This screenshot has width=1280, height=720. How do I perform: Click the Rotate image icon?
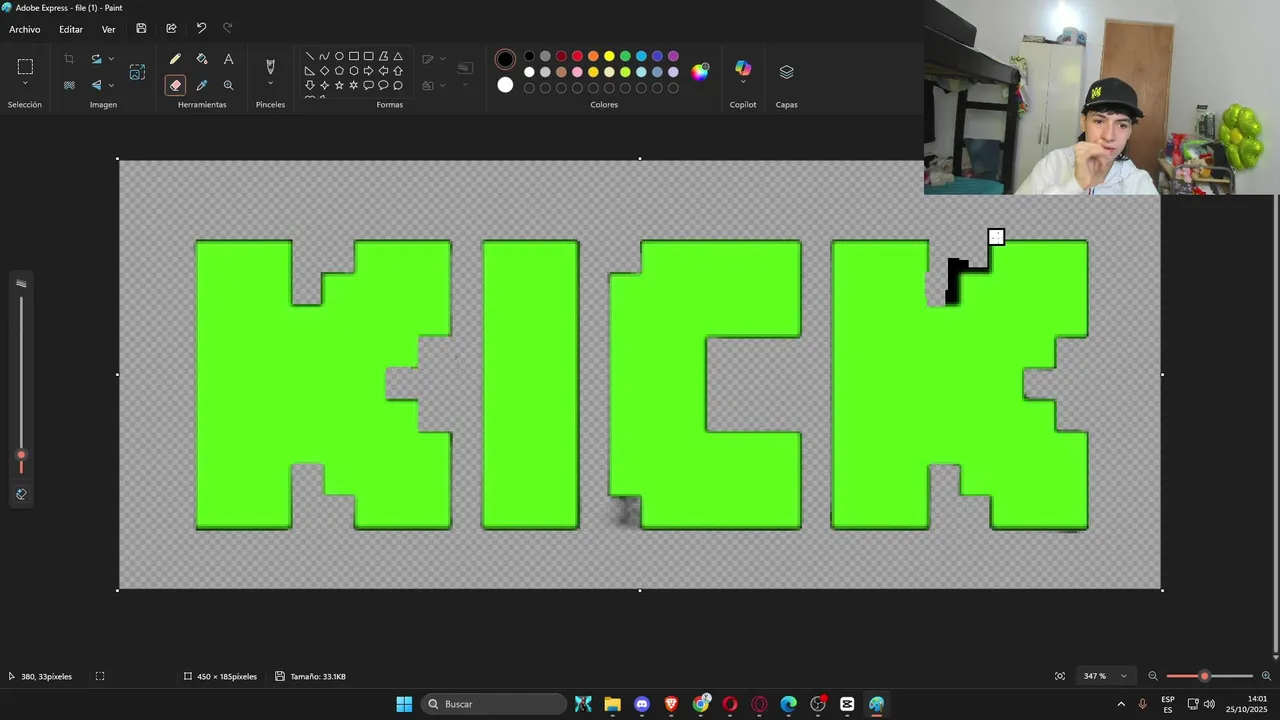97,59
